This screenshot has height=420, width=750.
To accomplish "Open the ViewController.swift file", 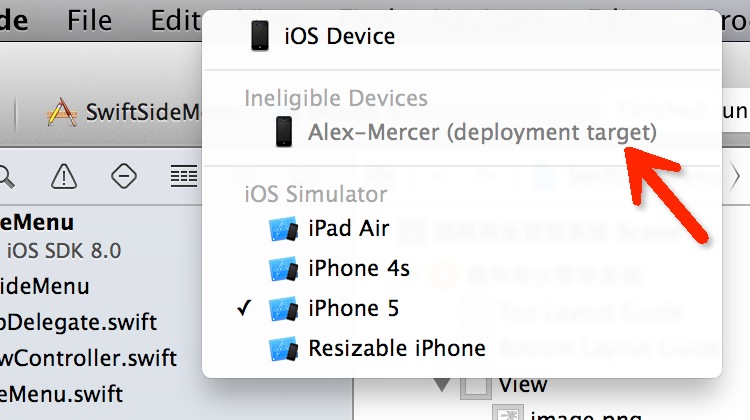I will [x=88, y=357].
